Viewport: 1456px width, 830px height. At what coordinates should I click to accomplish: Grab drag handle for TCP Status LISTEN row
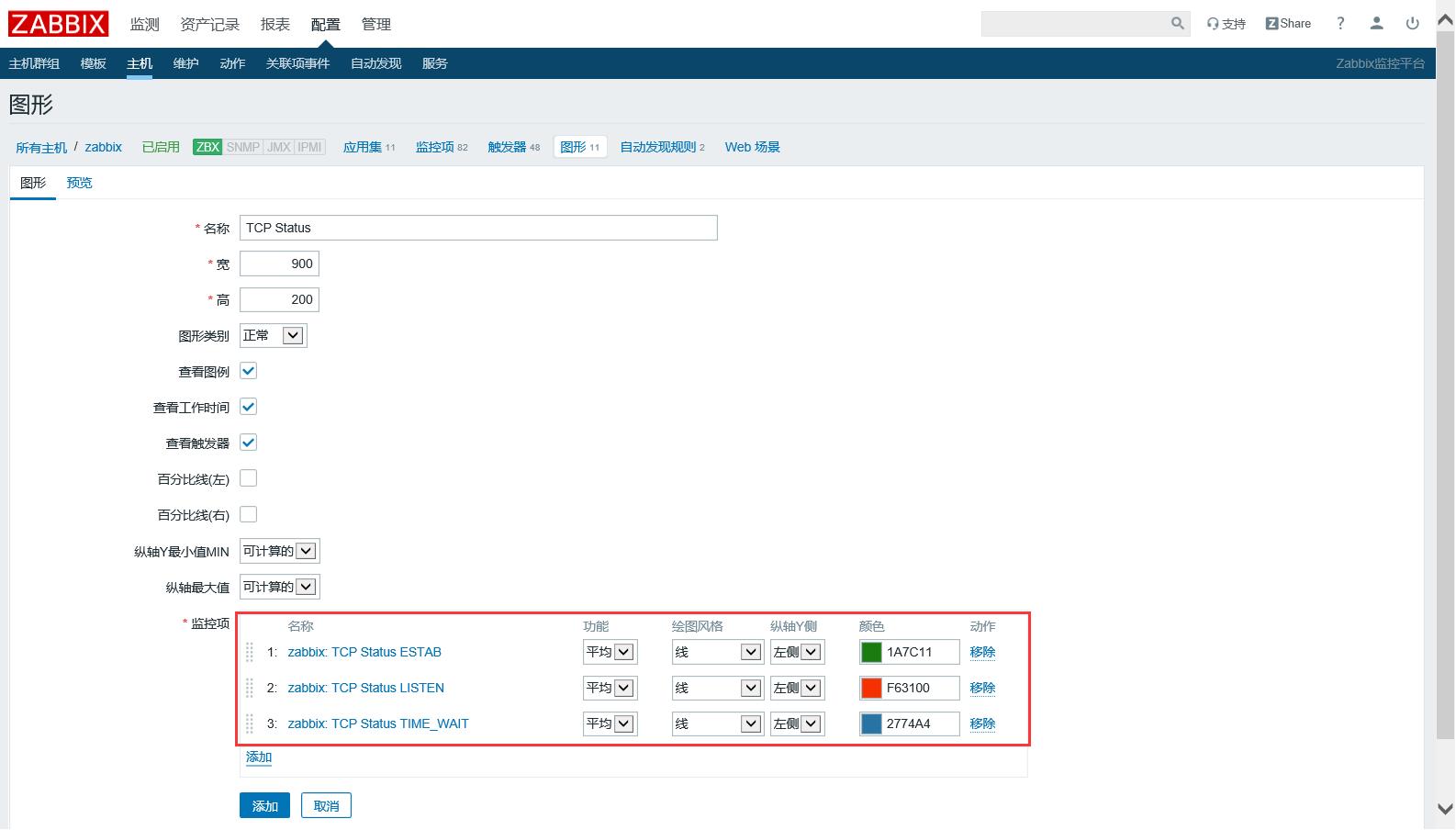pos(250,688)
